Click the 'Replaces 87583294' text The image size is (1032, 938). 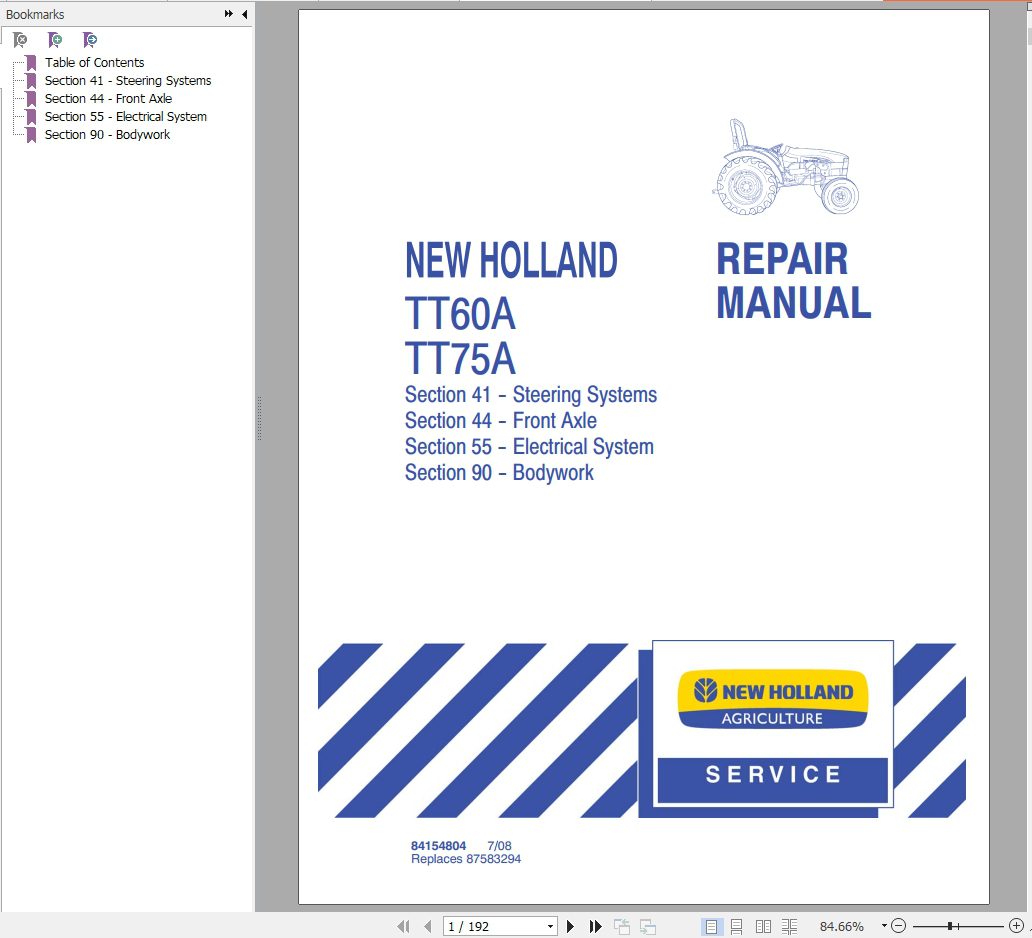pyautogui.click(x=466, y=859)
